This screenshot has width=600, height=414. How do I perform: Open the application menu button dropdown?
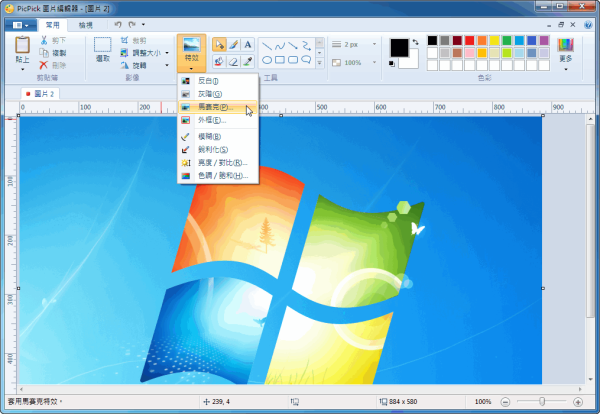[21, 25]
